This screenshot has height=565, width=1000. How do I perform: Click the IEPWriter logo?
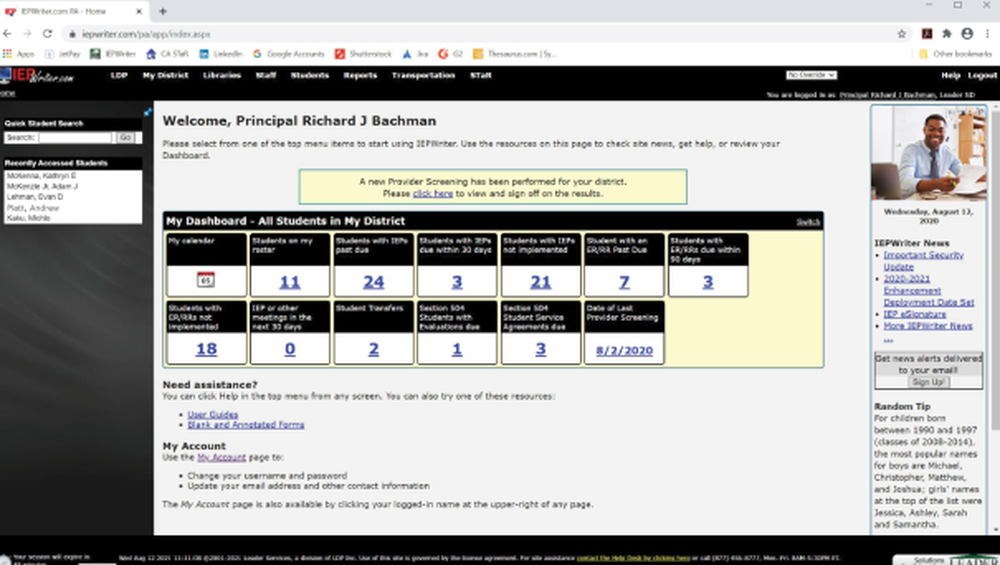pos(38,76)
